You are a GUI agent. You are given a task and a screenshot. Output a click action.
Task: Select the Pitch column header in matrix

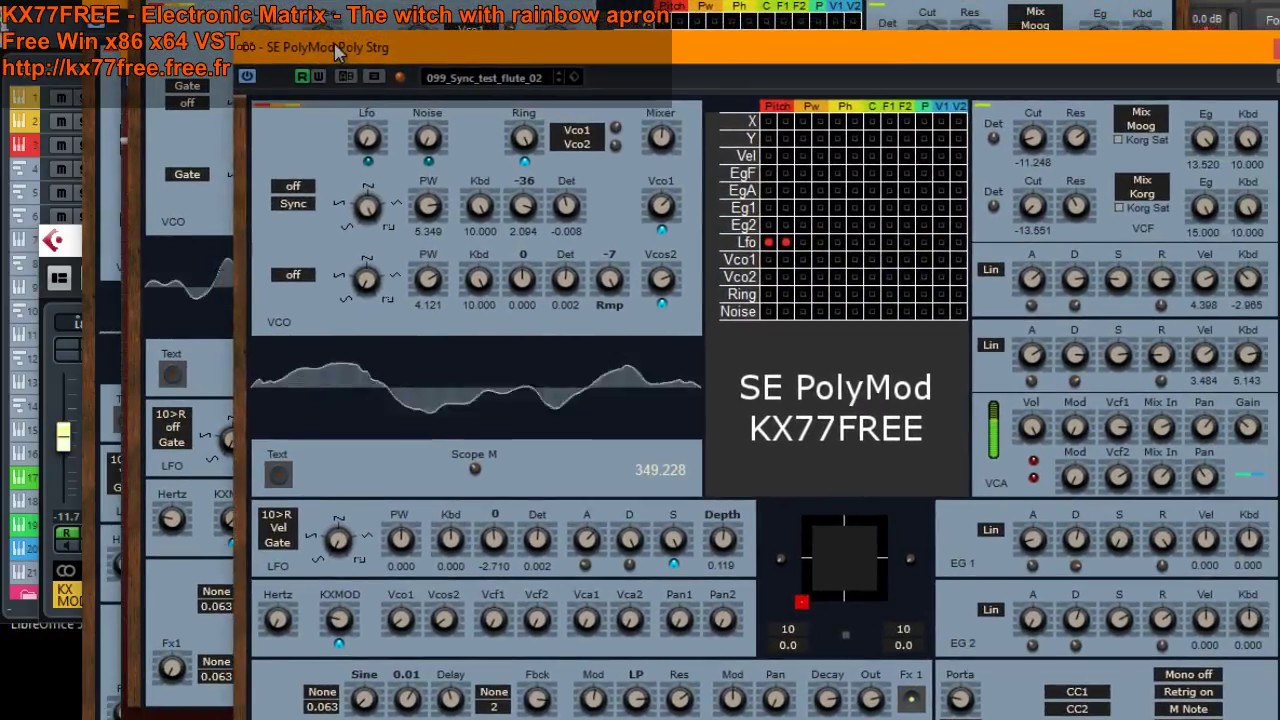click(777, 106)
